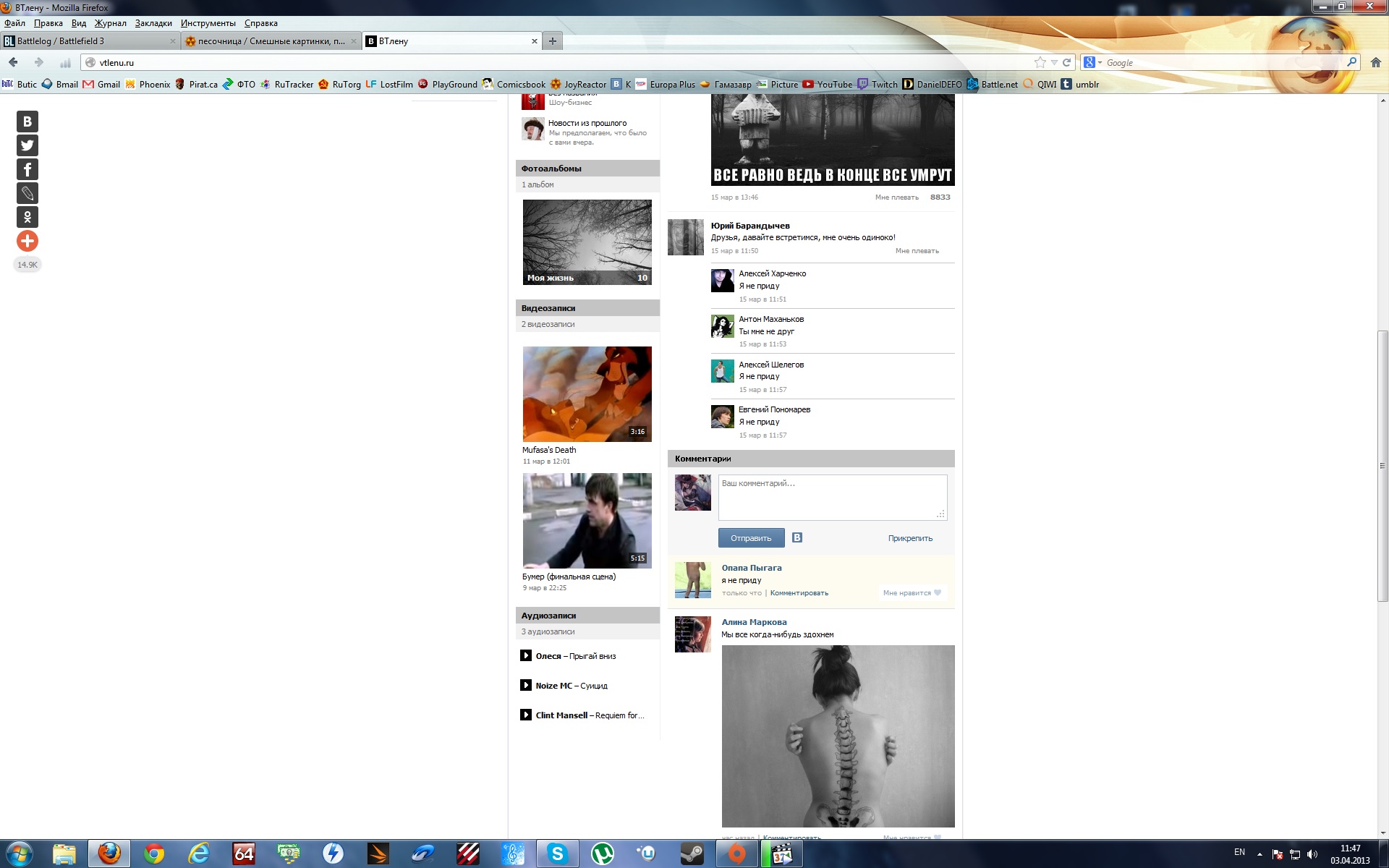Click the VK icon beside Отправить button
Screen dimensions: 1389x868
click(797, 537)
